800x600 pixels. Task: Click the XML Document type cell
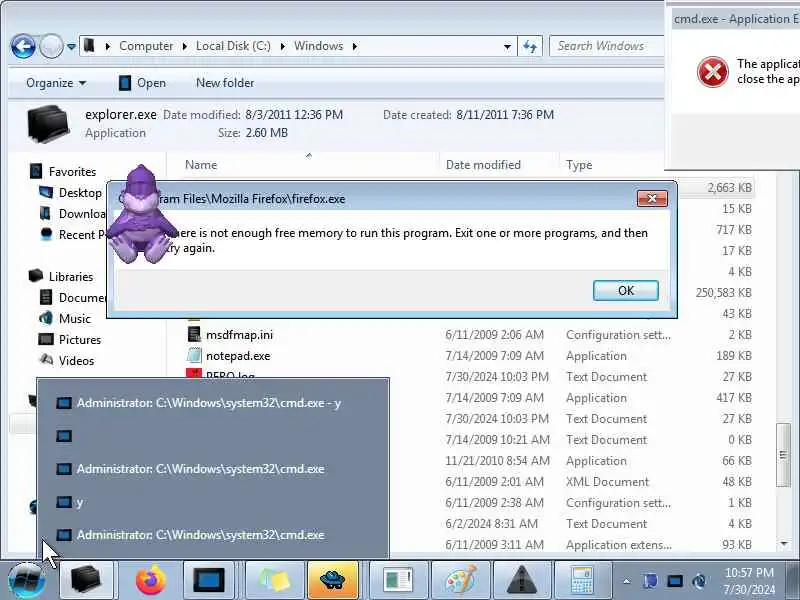click(607, 482)
